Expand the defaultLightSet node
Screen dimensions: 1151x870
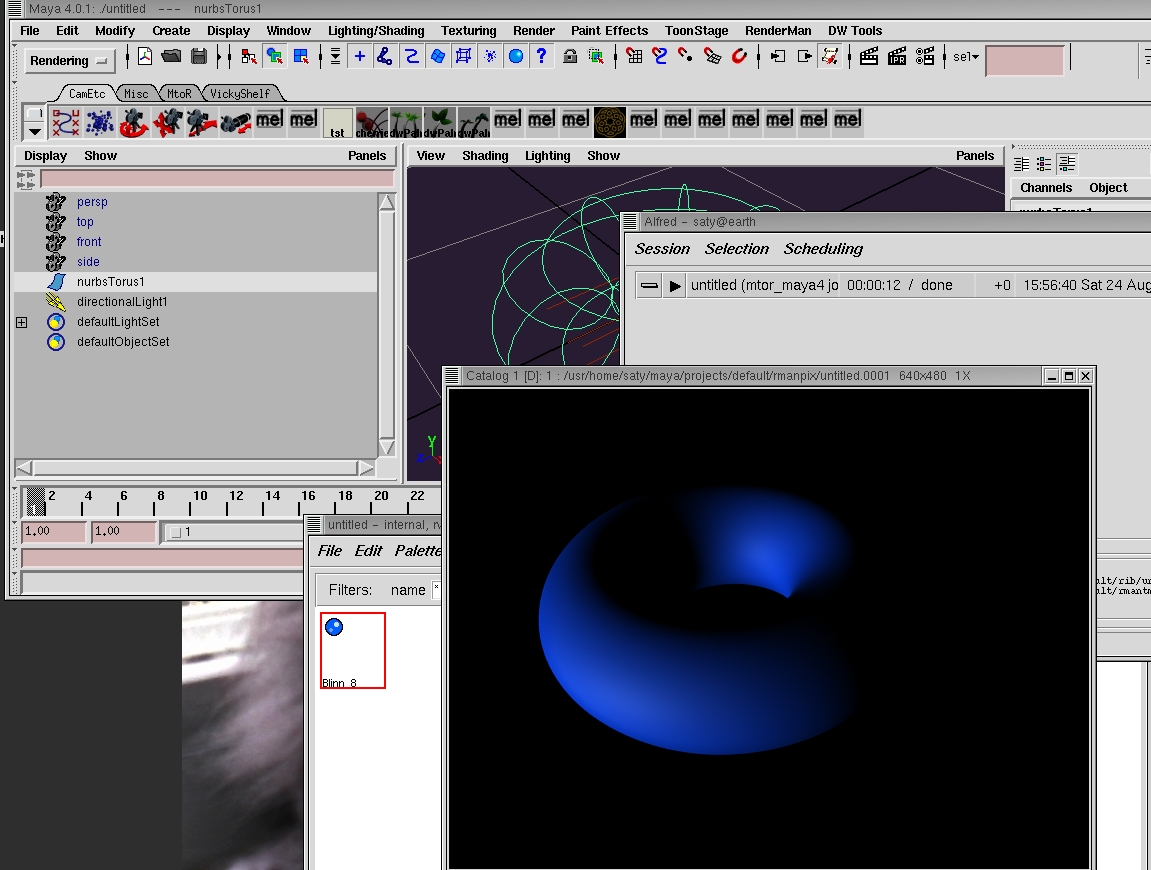(x=22, y=322)
